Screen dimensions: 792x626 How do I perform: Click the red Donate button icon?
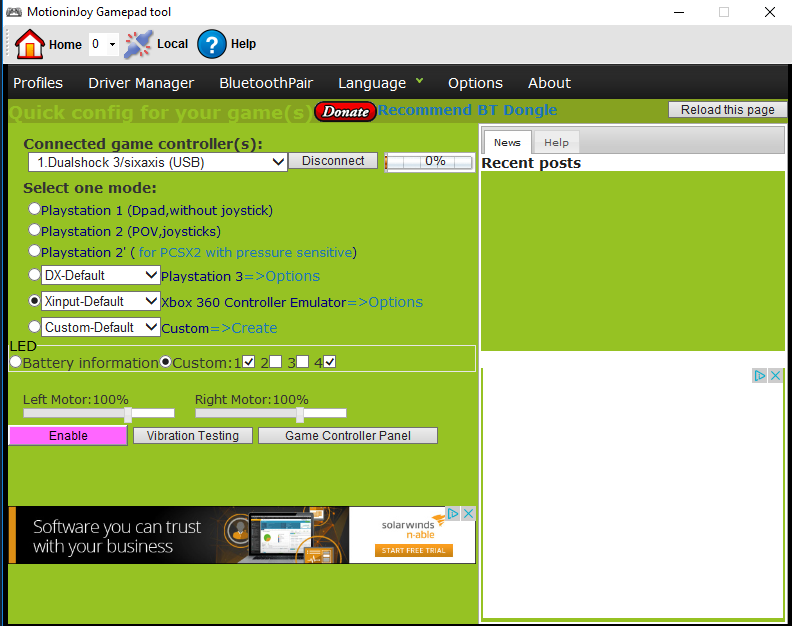tap(345, 111)
